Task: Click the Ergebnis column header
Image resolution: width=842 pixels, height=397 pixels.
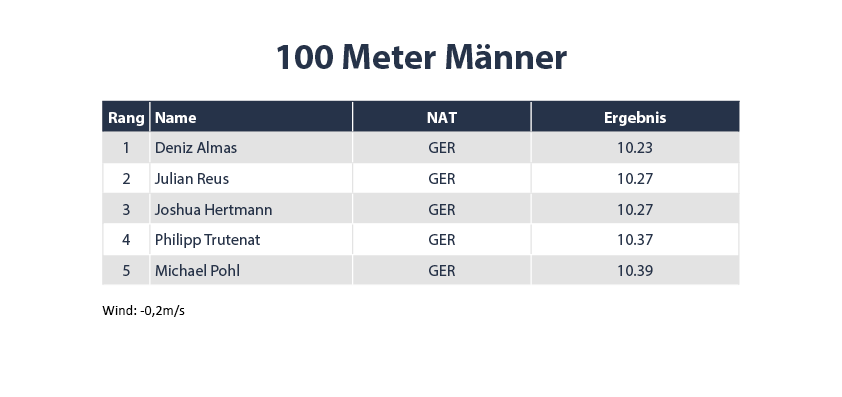Action: (x=635, y=117)
